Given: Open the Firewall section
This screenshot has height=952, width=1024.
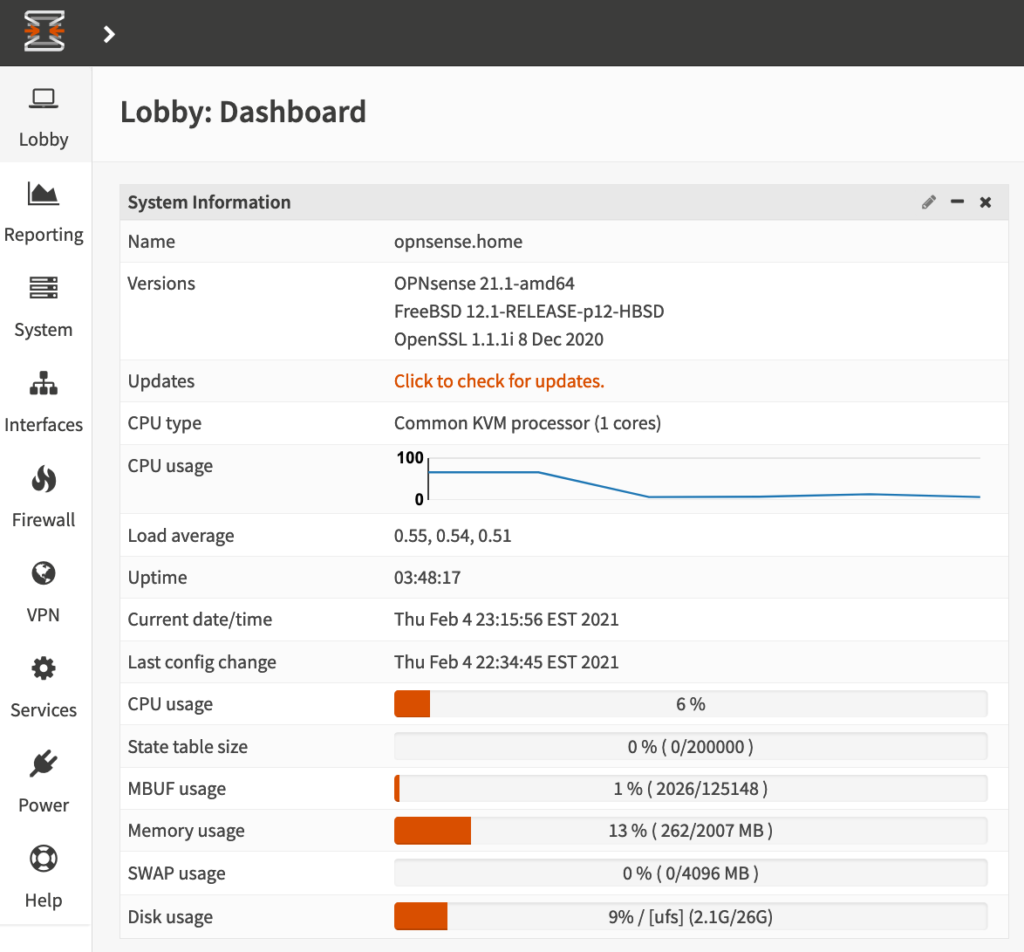Looking at the screenshot, I should [44, 497].
